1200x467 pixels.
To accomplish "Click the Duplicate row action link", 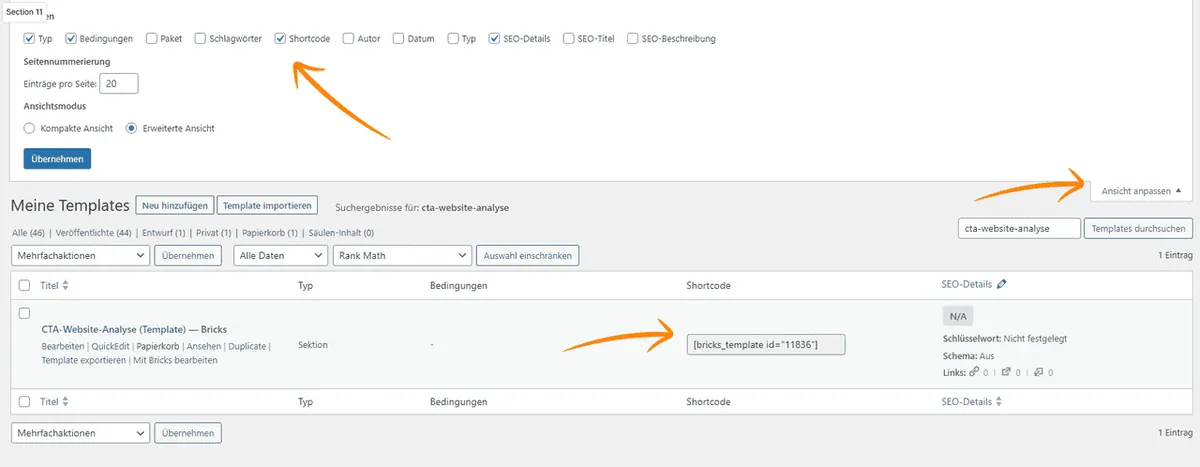I will (247, 346).
